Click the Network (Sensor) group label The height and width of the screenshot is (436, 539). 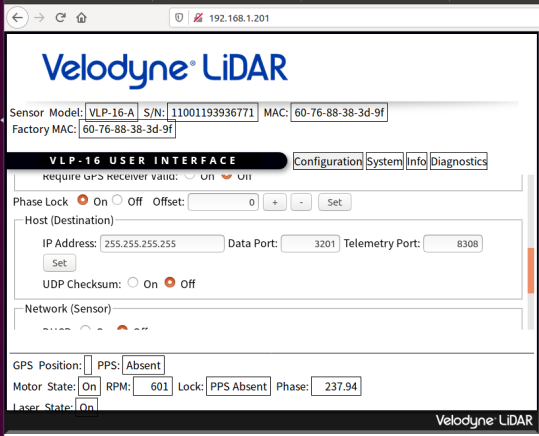coord(68,309)
